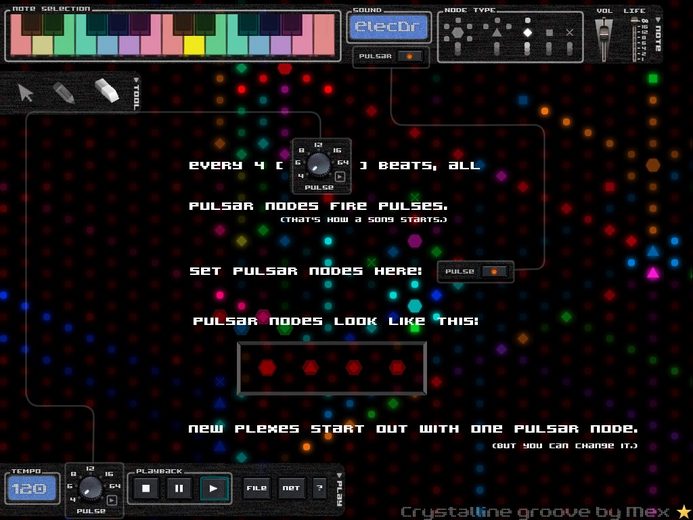Collapse the Play panel with its arrow
The width and height of the screenshot is (693, 520).
pyautogui.click(x=339, y=475)
